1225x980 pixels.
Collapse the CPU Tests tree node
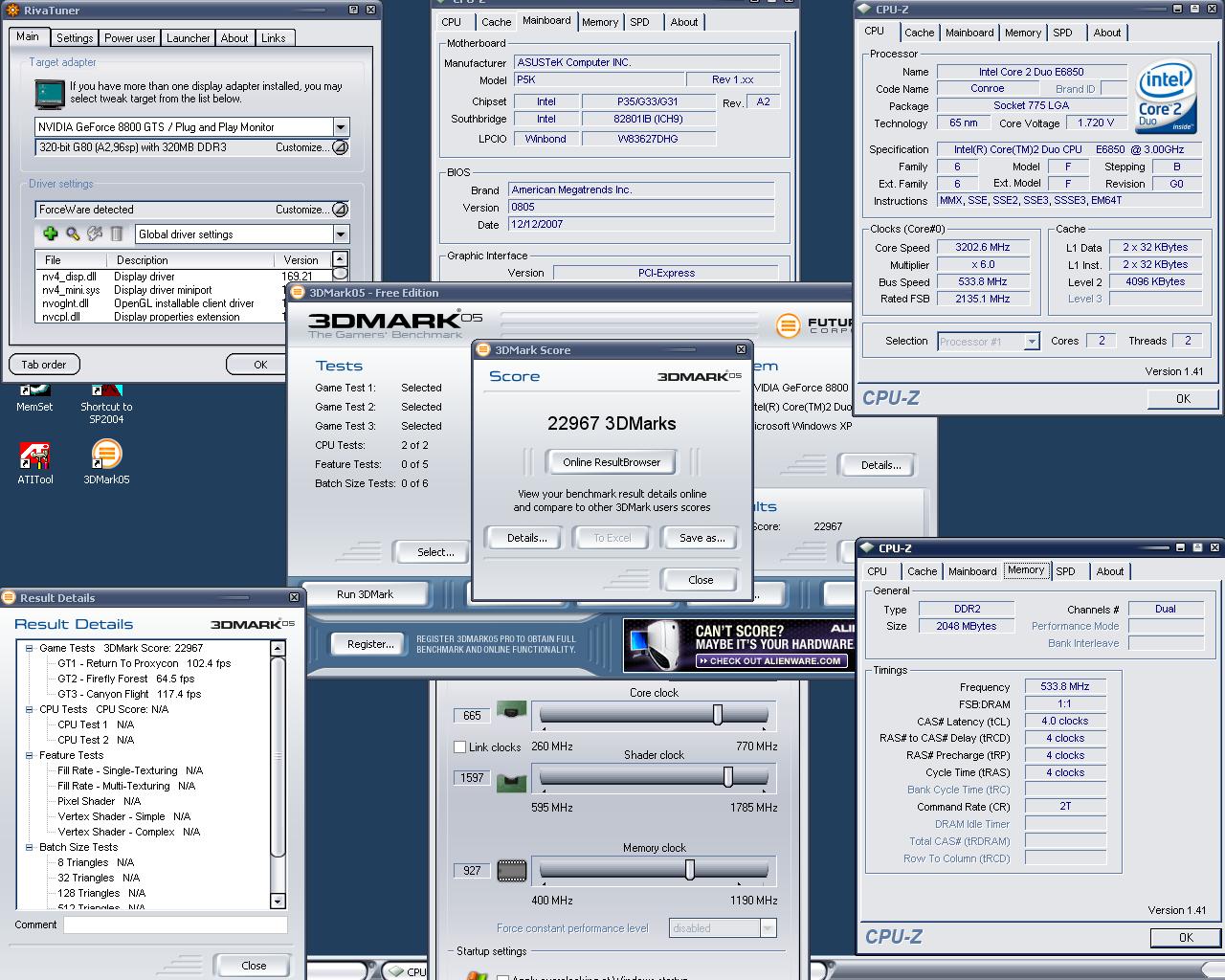[x=30, y=709]
